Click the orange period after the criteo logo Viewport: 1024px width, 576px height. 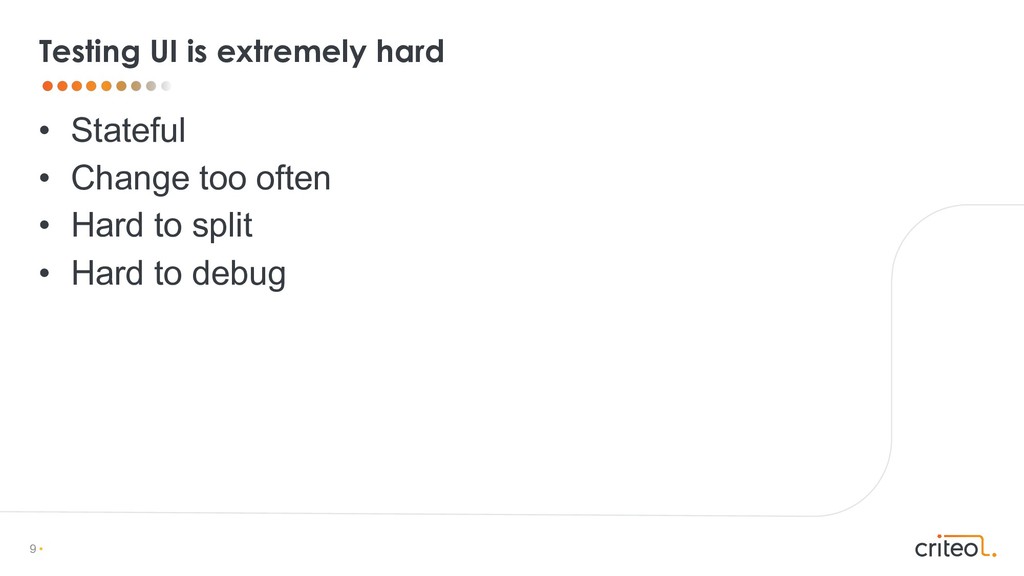pyautogui.click(x=994, y=555)
